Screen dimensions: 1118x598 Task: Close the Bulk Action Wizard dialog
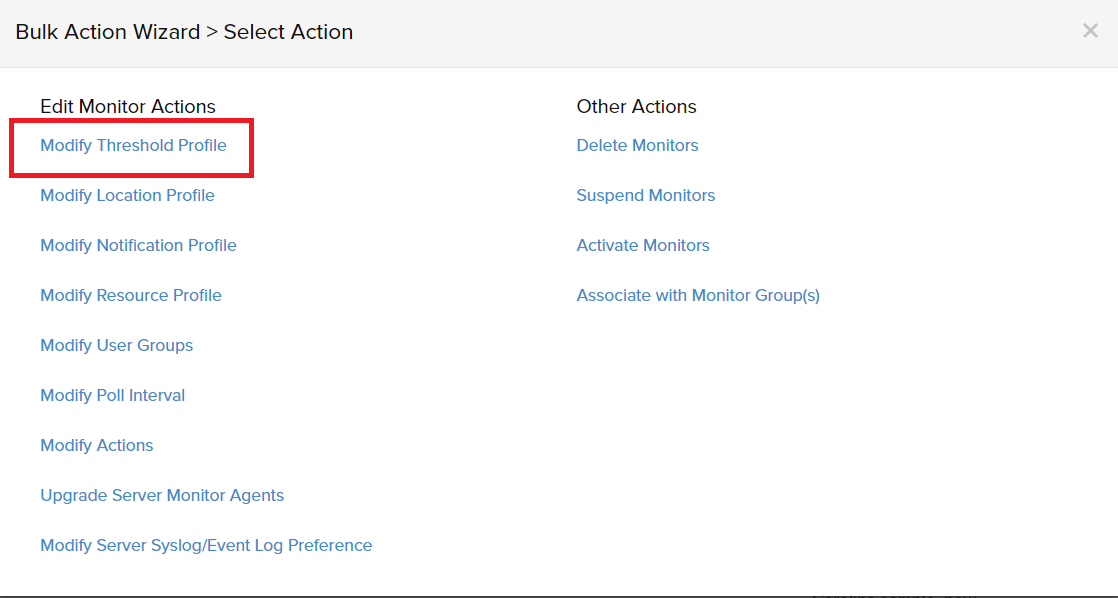[1090, 31]
